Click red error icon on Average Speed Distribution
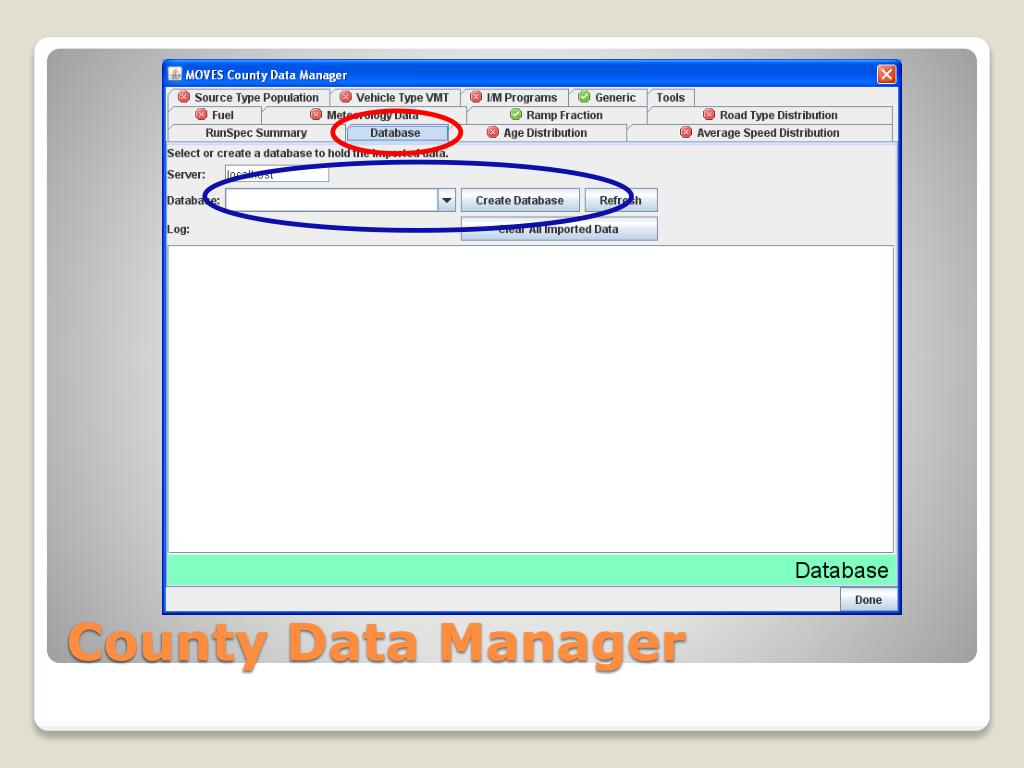This screenshot has height=768, width=1024. pos(686,132)
